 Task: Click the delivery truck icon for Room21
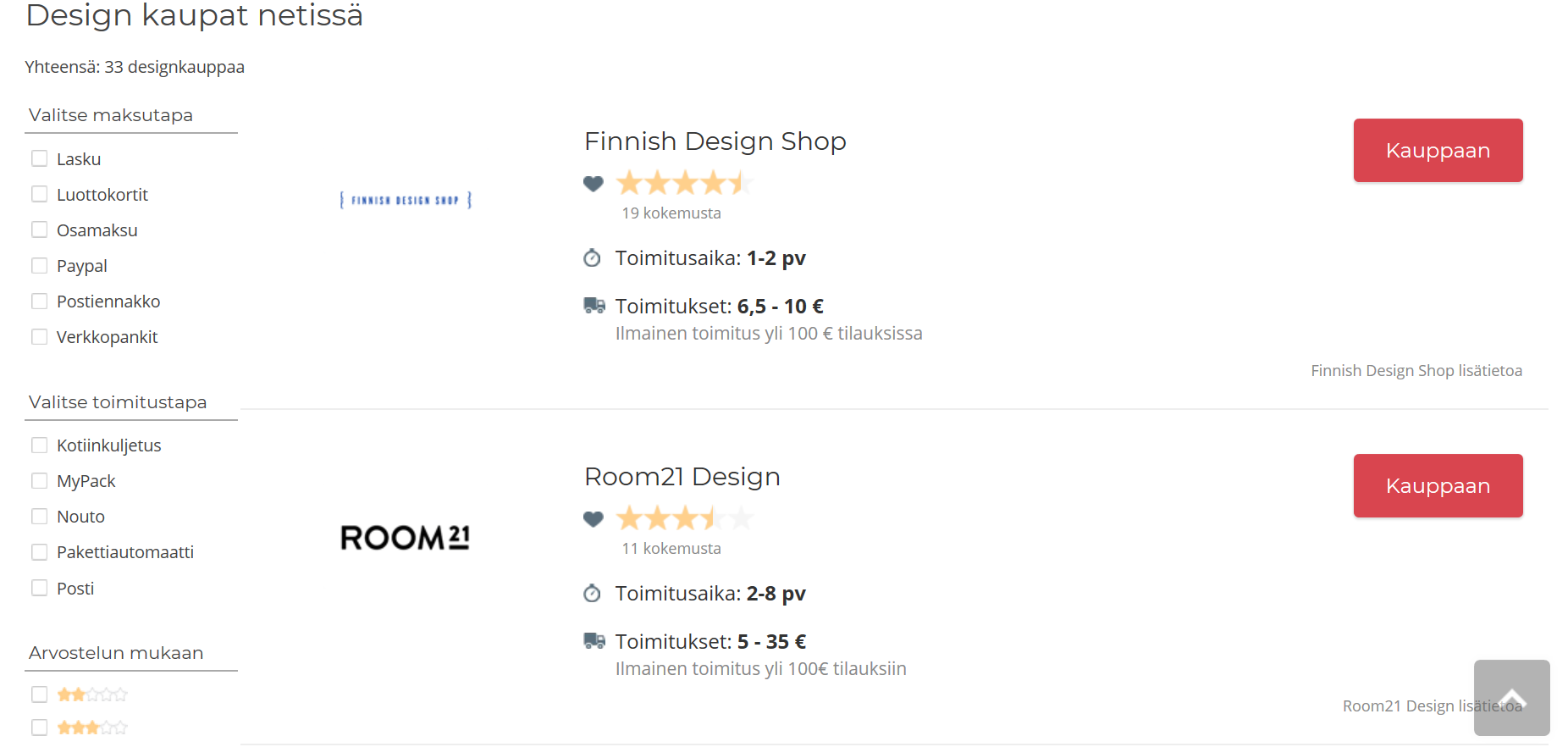[594, 641]
